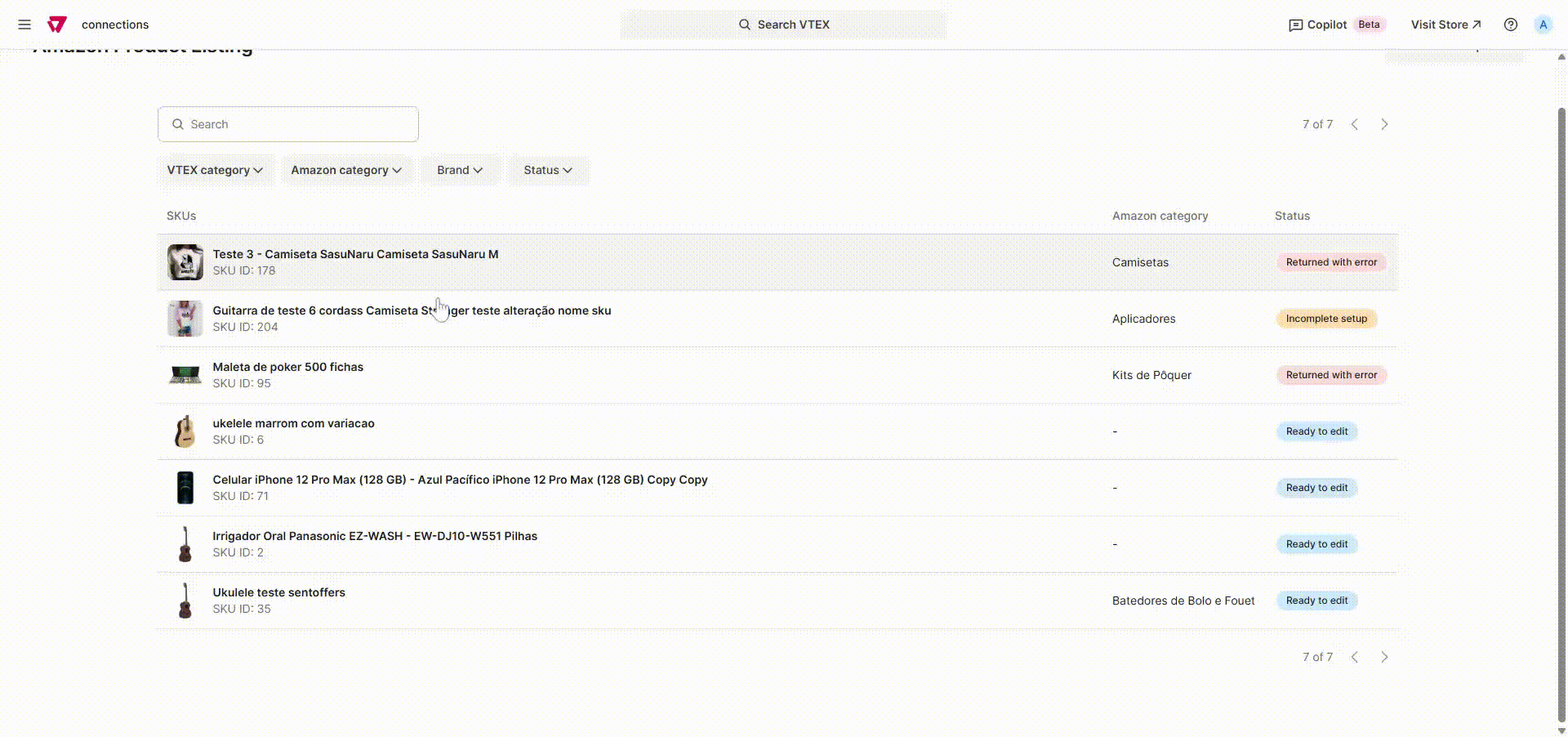The width and height of the screenshot is (1568, 737).
Task: Open the hamburger navigation menu
Action: 24,25
